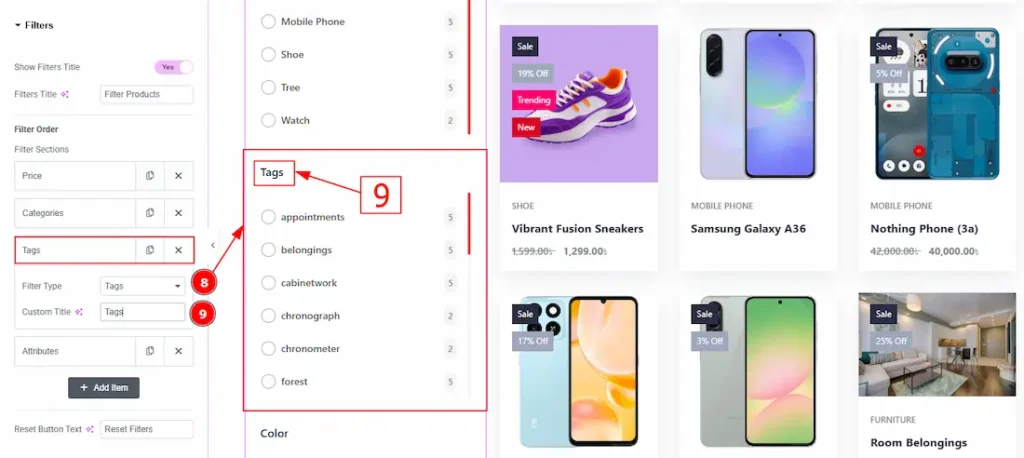
Task: Expand the Attributes filter item
Action: tap(75, 351)
